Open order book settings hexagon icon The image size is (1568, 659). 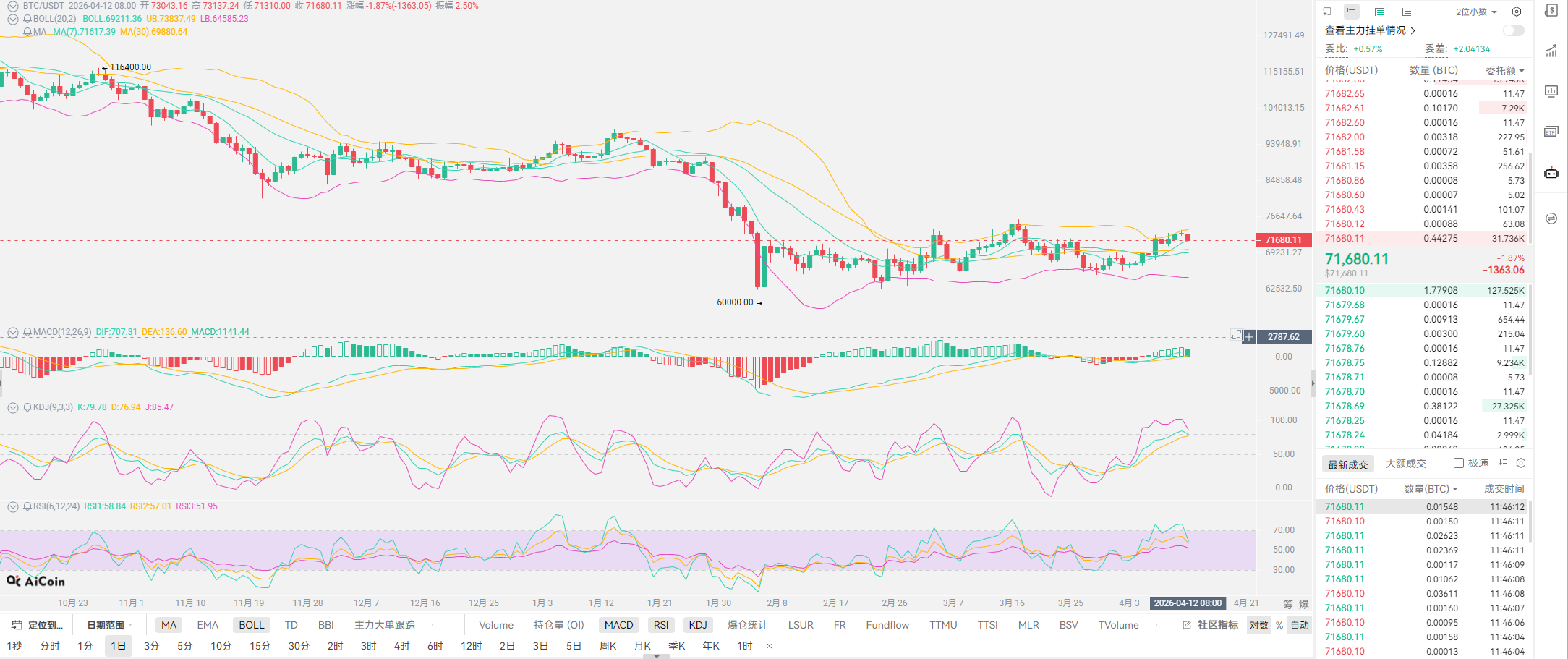pyautogui.click(x=1517, y=12)
